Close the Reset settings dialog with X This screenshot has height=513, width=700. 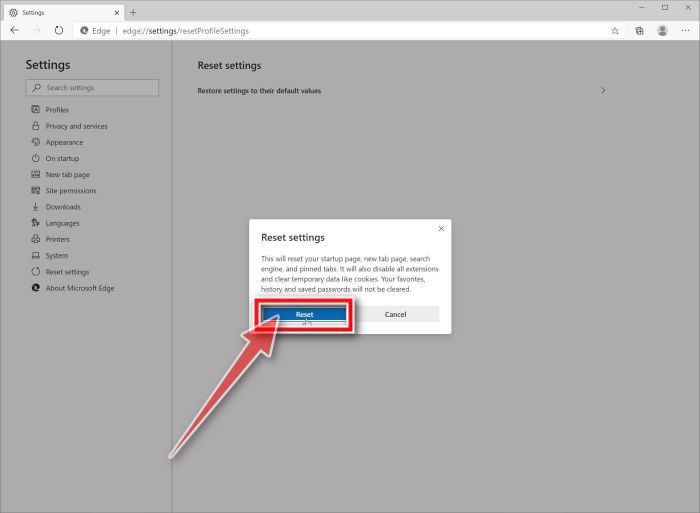click(x=441, y=229)
